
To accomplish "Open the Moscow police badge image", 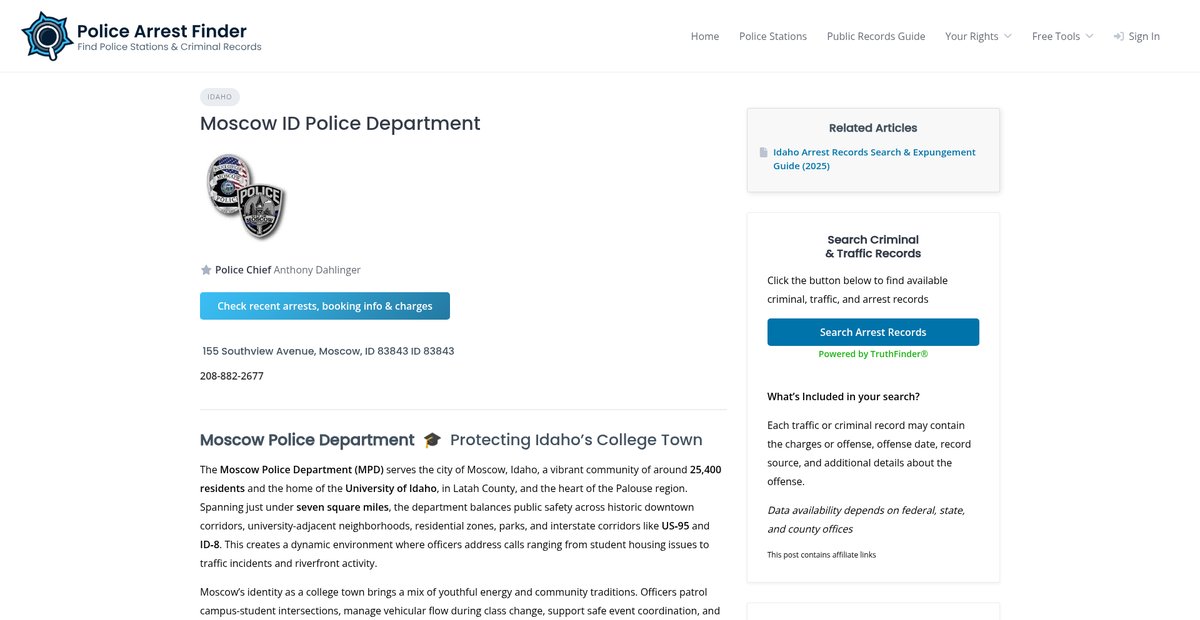I will click(x=245, y=196).
